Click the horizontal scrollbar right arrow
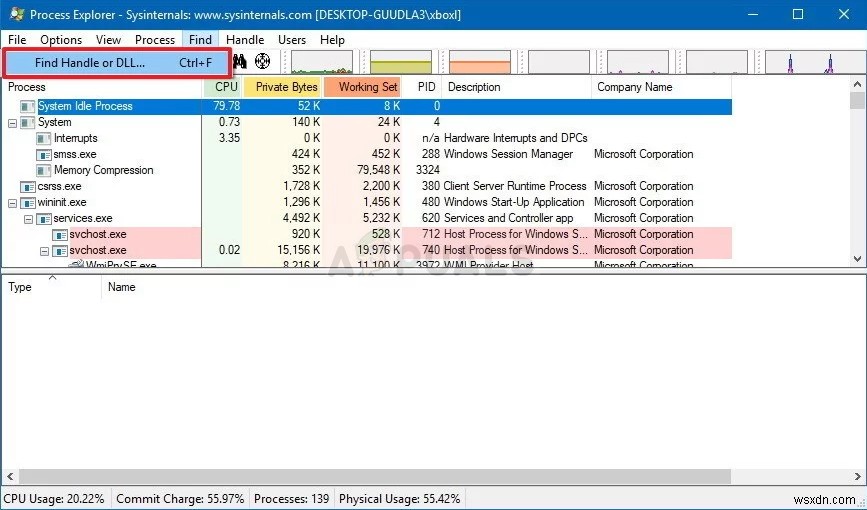Viewport: 867px width, 510px height. tap(858, 476)
